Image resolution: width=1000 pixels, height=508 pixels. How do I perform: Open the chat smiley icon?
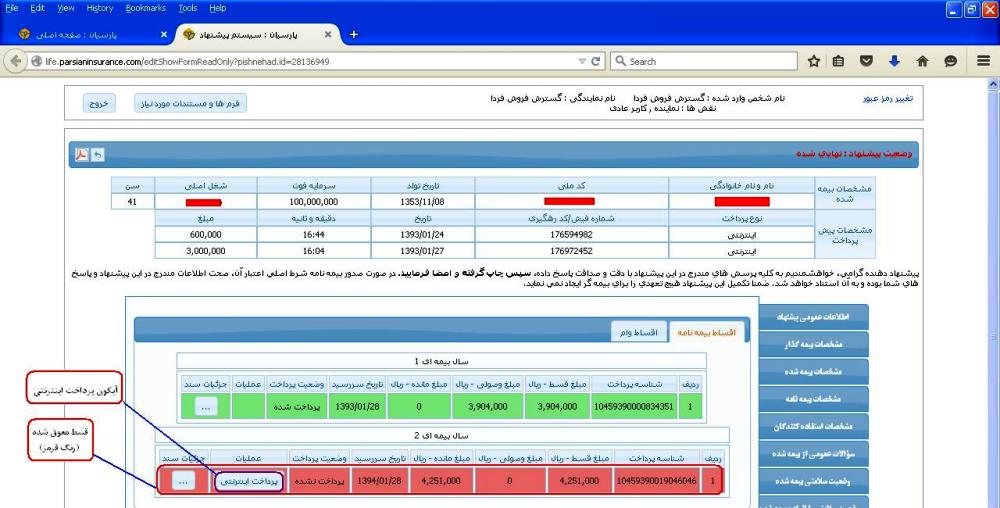tap(950, 61)
